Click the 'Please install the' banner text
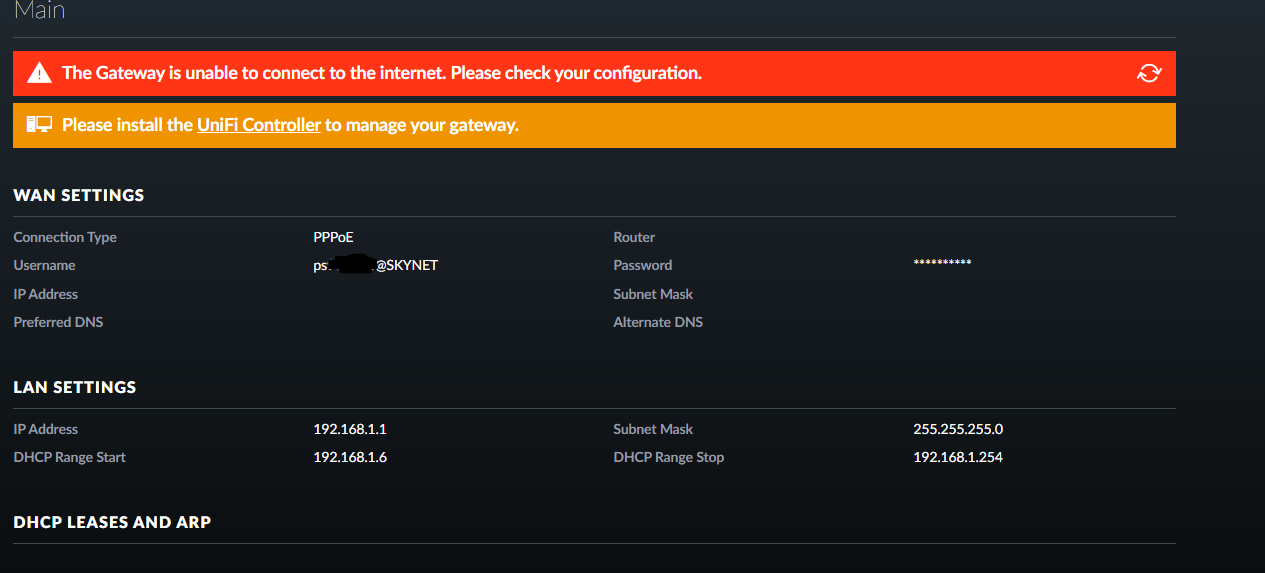1265x573 pixels. tap(127, 125)
